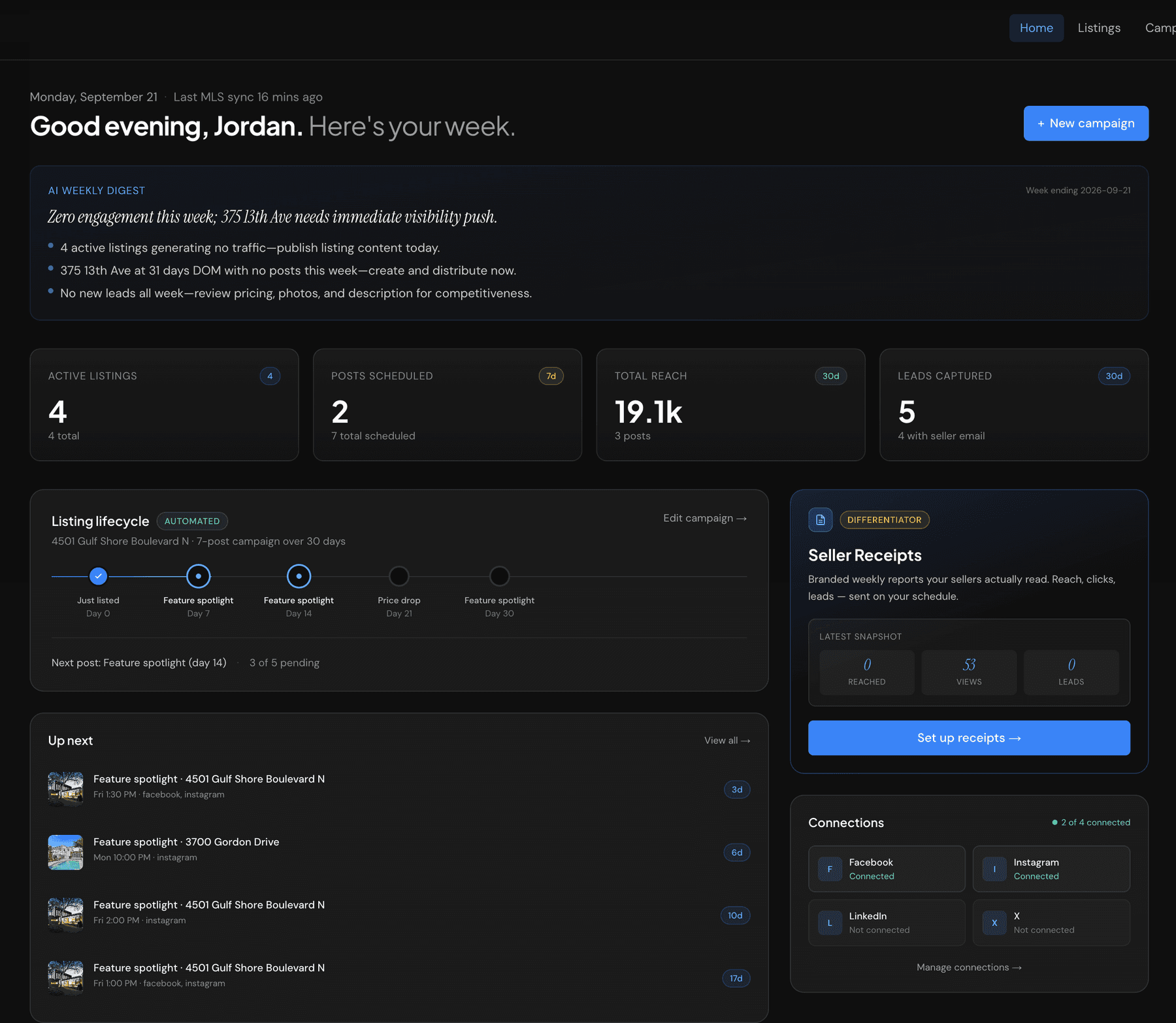
Task: Open Manage connections link
Action: [x=969, y=967]
